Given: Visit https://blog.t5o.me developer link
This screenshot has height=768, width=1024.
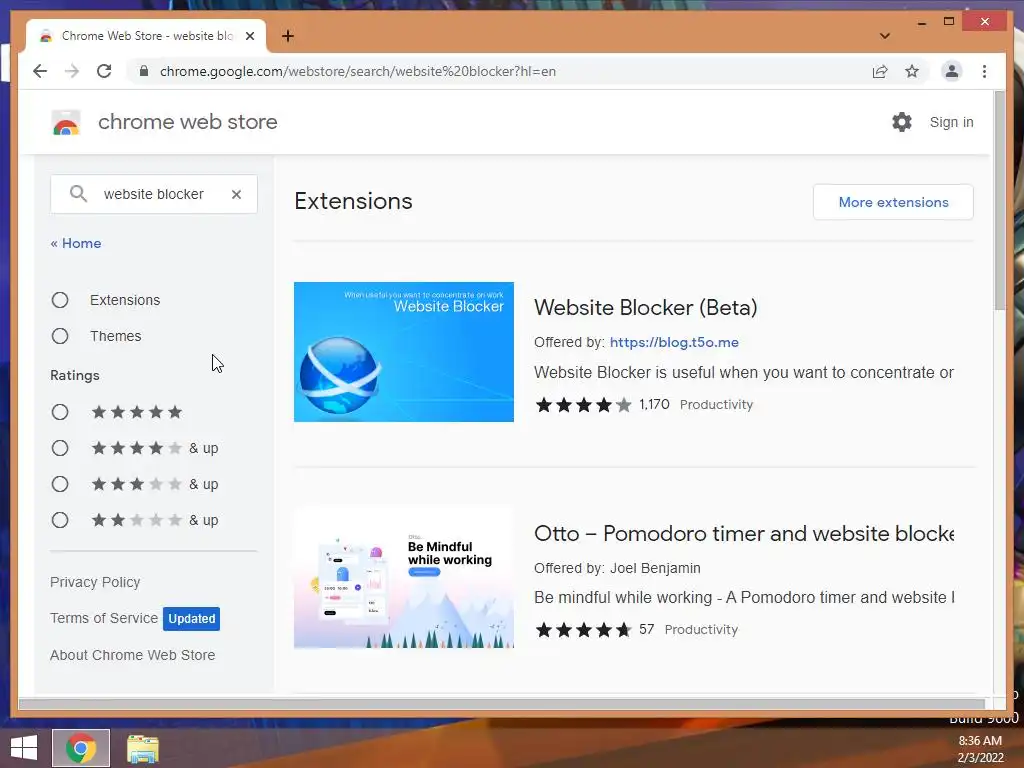Looking at the screenshot, I should click(x=674, y=342).
